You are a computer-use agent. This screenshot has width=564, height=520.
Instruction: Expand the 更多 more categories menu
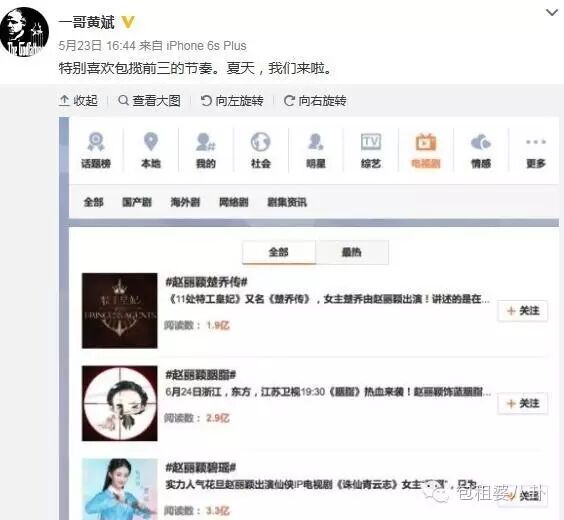pos(536,150)
